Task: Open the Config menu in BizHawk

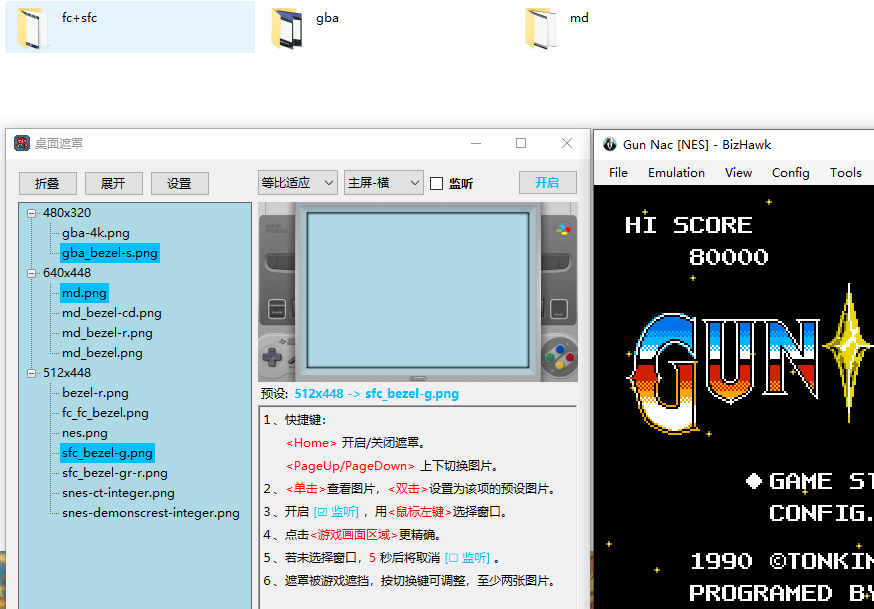Action: click(x=790, y=172)
